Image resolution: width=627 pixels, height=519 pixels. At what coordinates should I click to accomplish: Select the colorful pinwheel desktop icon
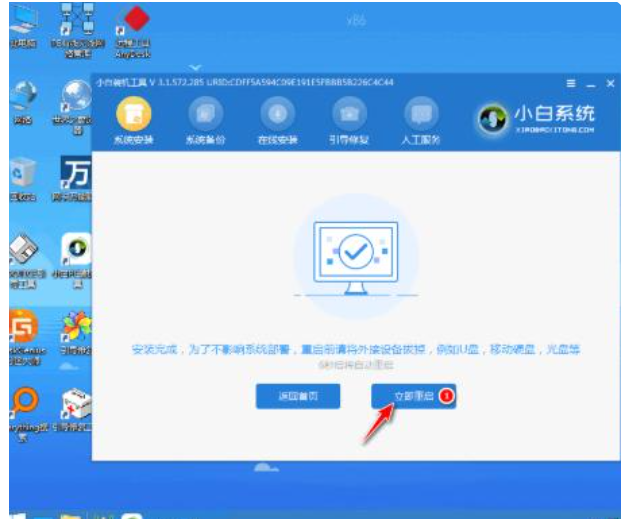click(x=76, y=333)
